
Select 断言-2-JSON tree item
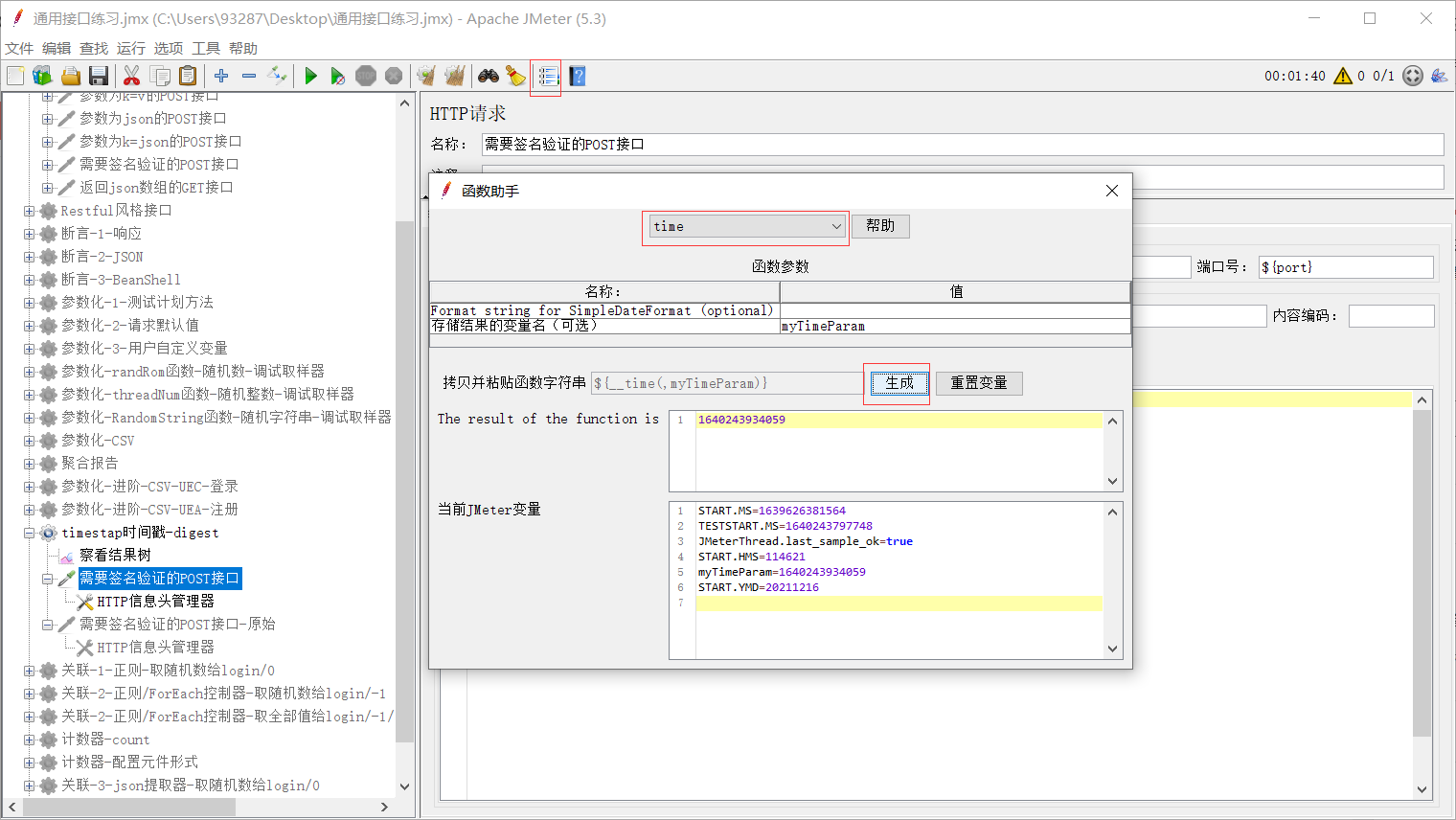[102, 257]
